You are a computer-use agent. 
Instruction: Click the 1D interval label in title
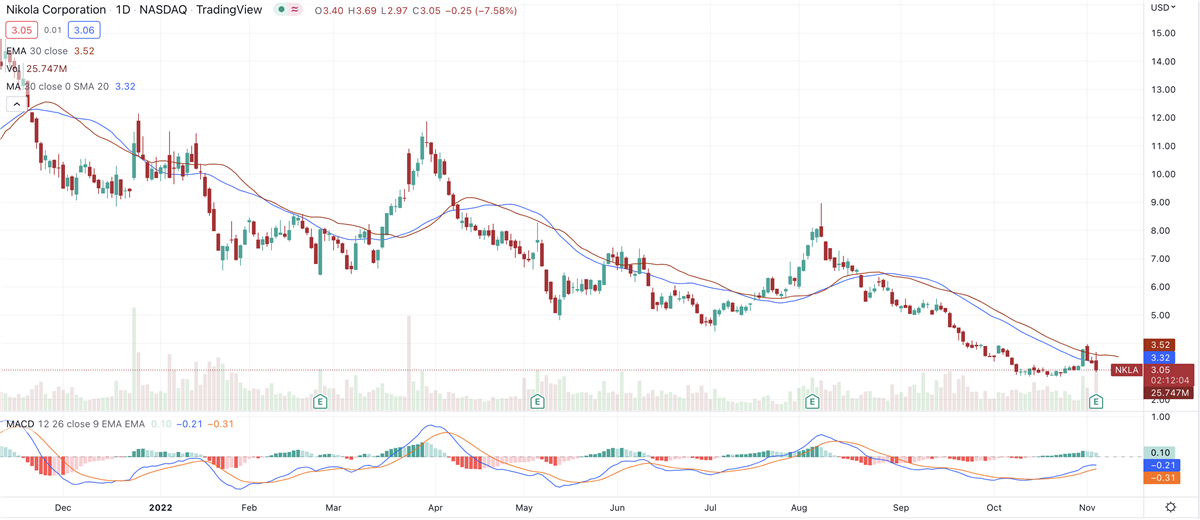123,10
